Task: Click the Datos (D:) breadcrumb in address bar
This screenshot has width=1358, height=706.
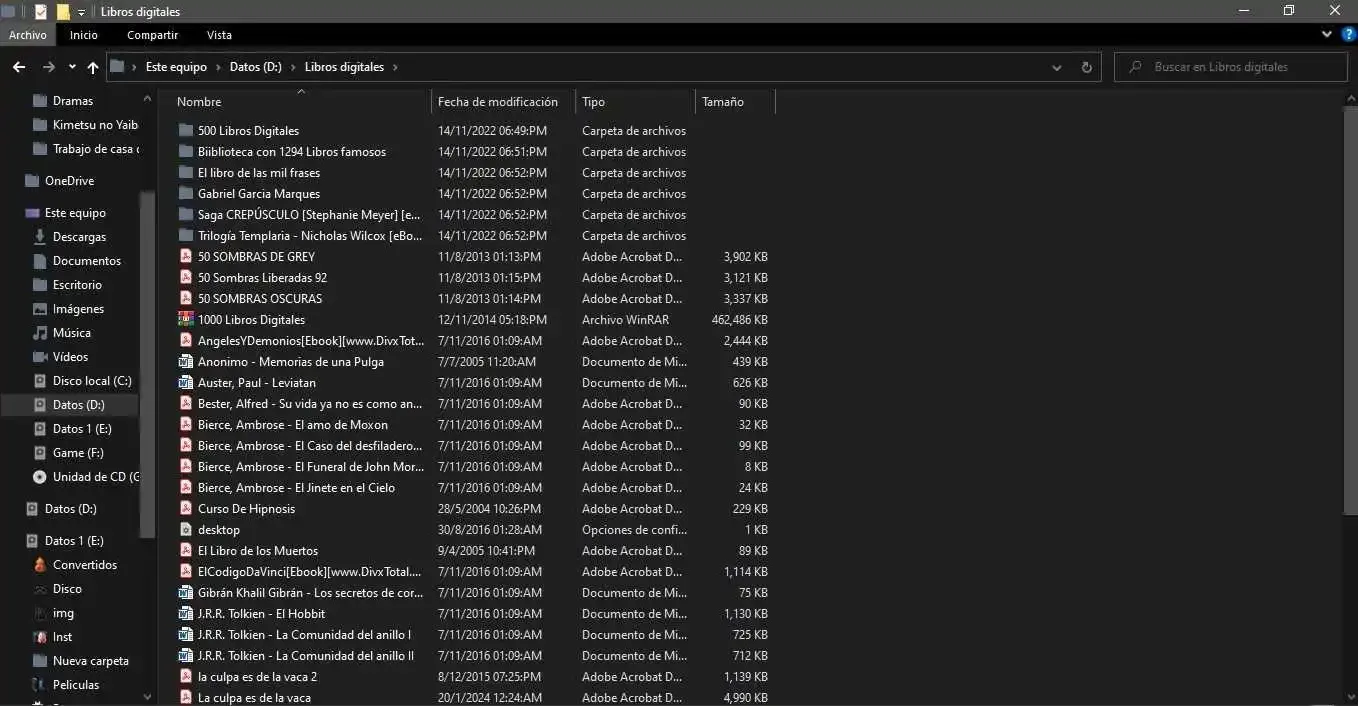Action: point(256,67)
